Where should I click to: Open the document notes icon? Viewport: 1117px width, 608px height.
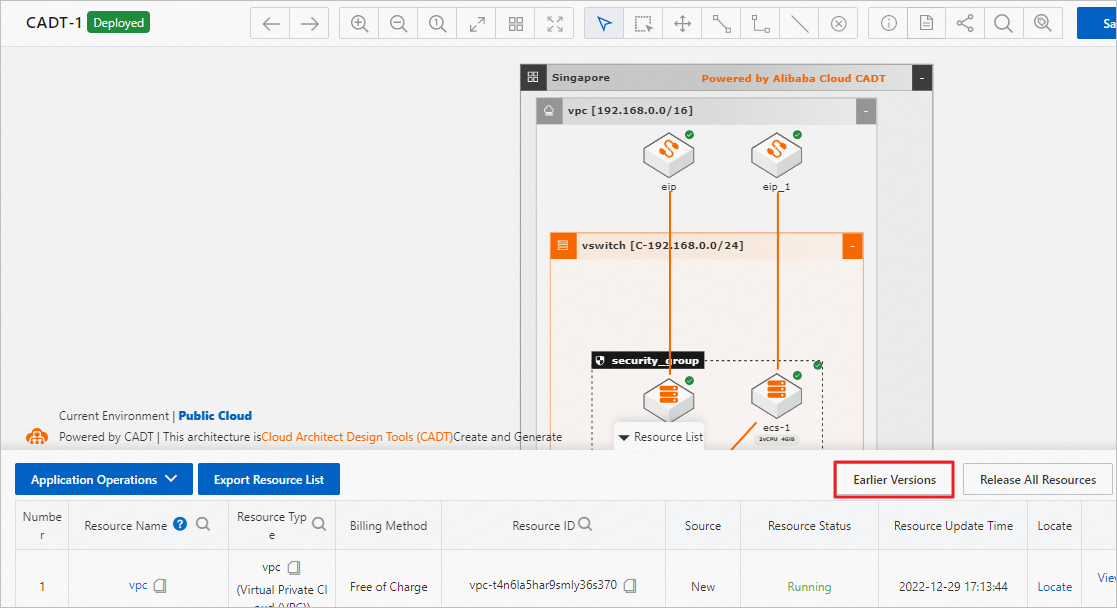tap(926, 24)
